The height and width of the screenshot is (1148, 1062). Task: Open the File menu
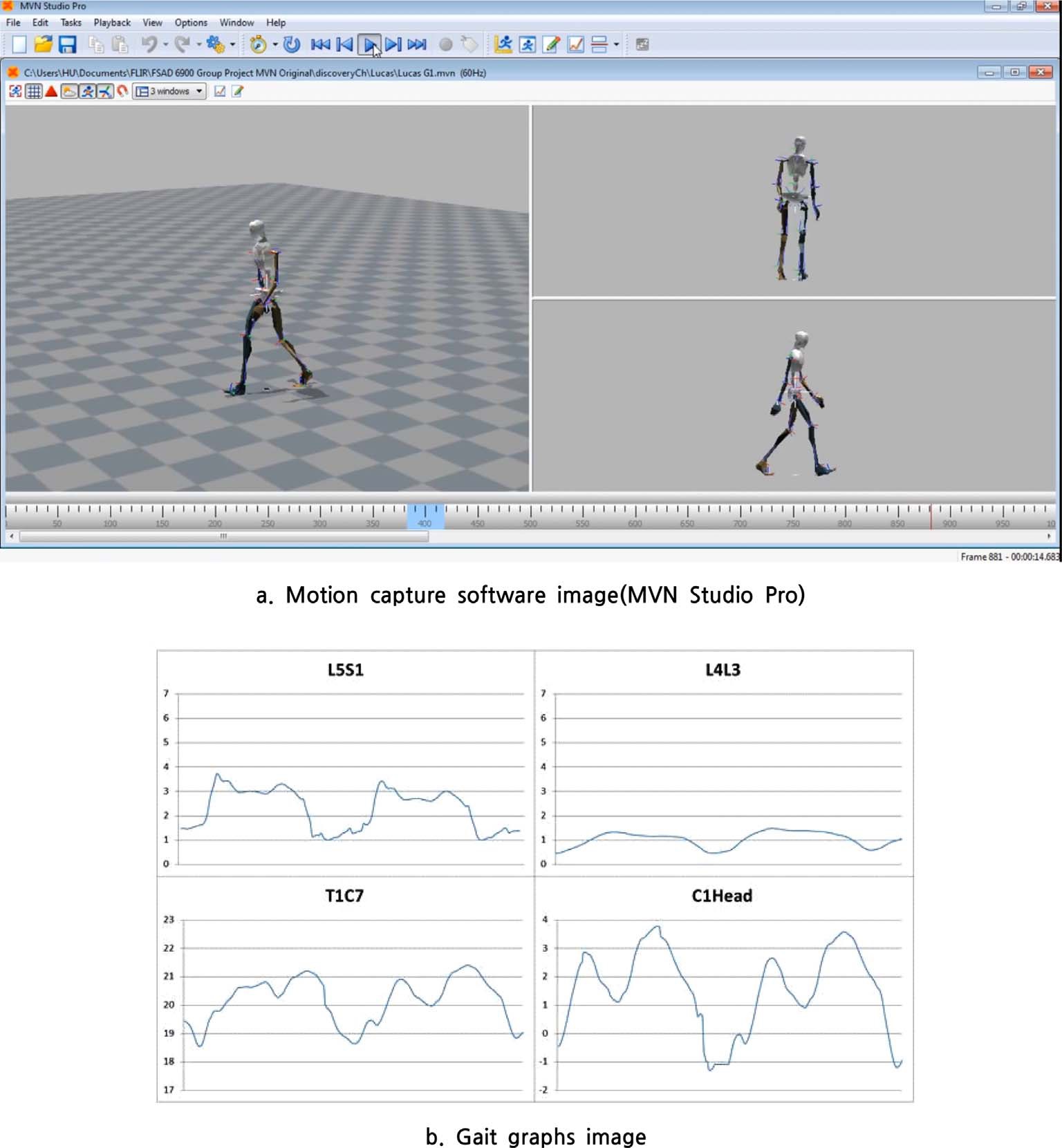(x=13, y=23)
